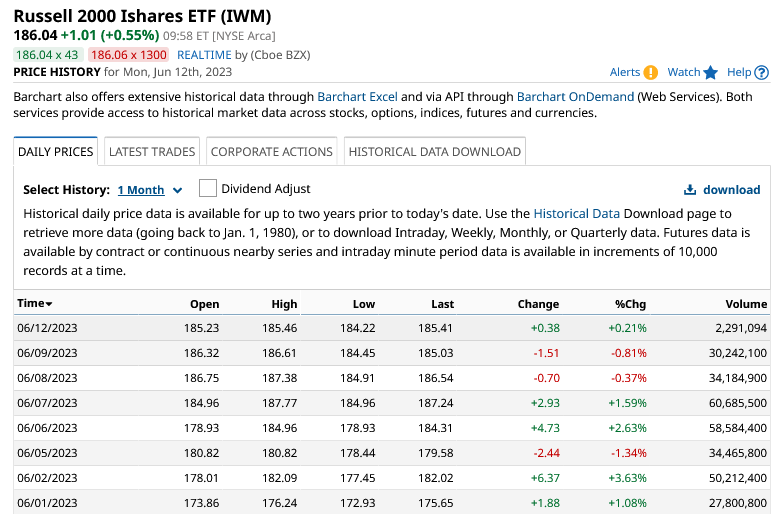Image resolution: width=777 pixels, height=514 pixels.
Task: Click the Alerts text link
Action: (625, 72)
